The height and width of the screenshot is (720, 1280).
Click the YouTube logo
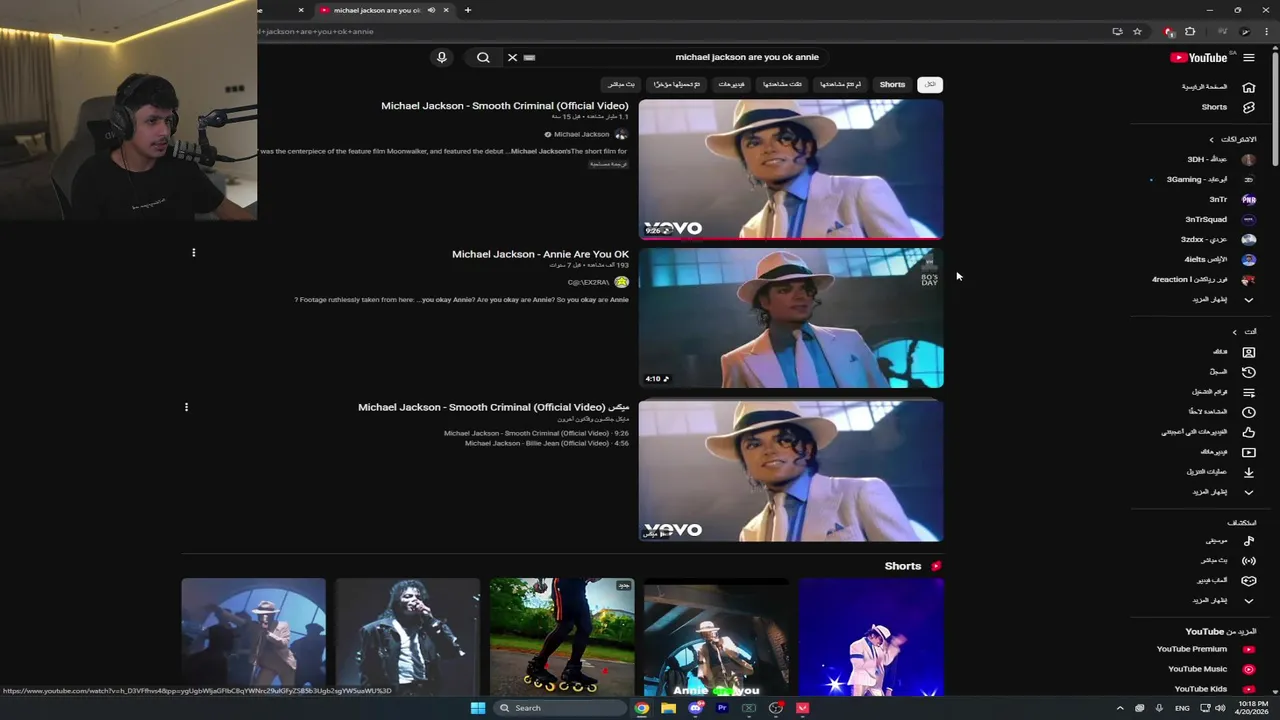pyautogui.click(x=1199, y=58)
